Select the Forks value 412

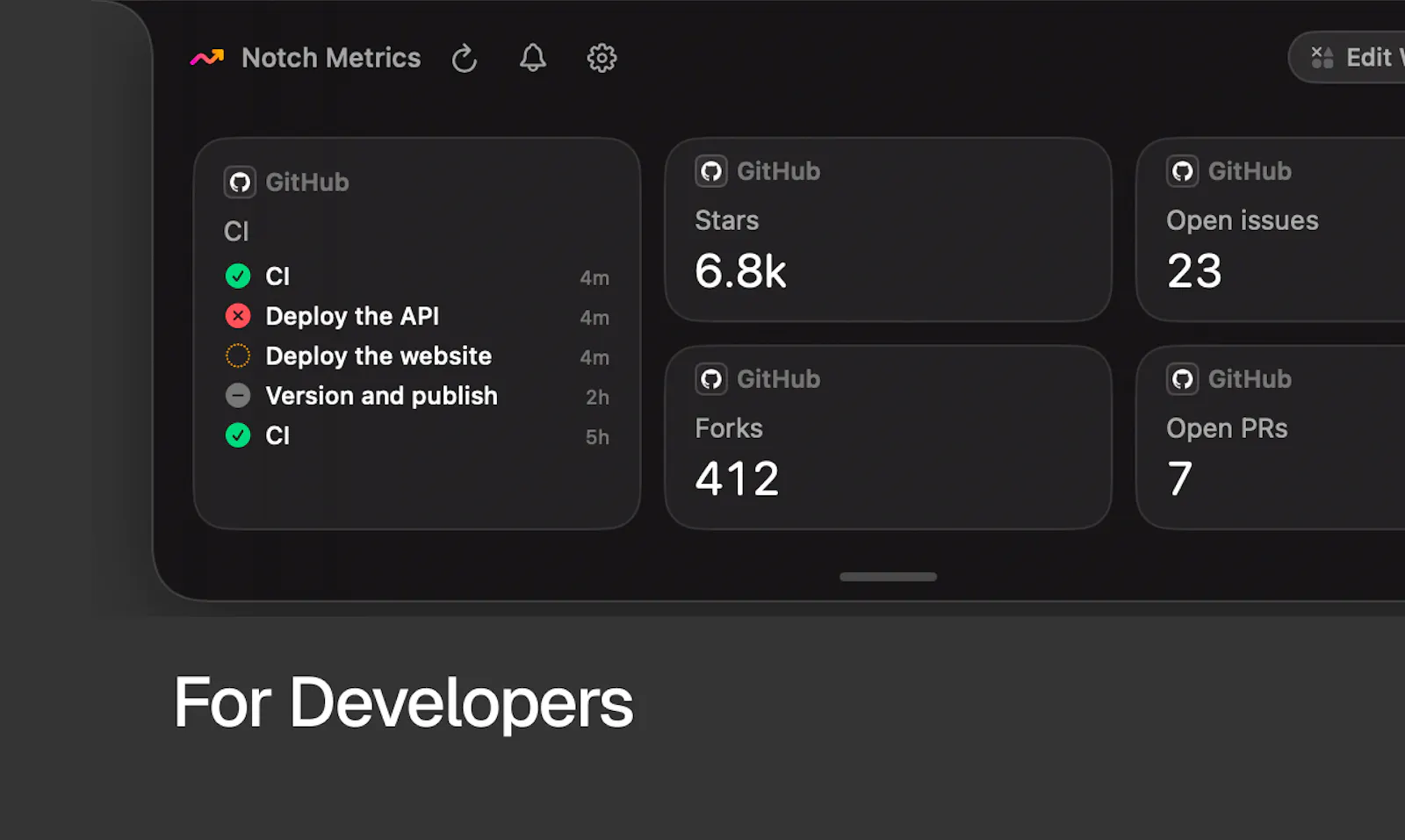tap(737, 478)
